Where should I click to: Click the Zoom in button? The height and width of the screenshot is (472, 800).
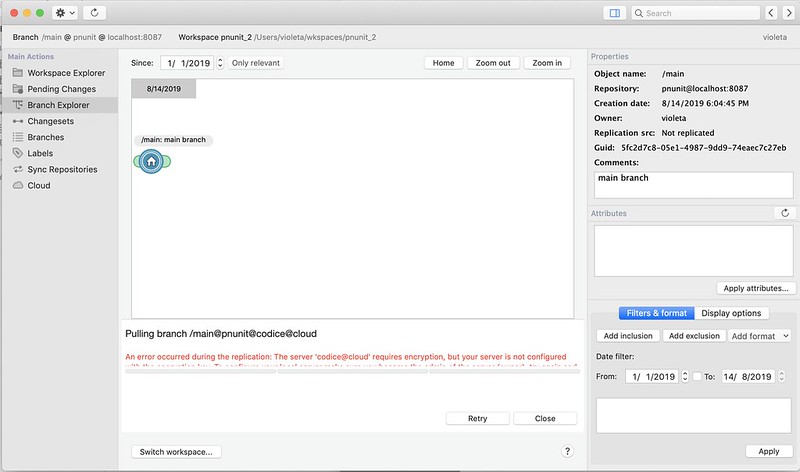547,63
